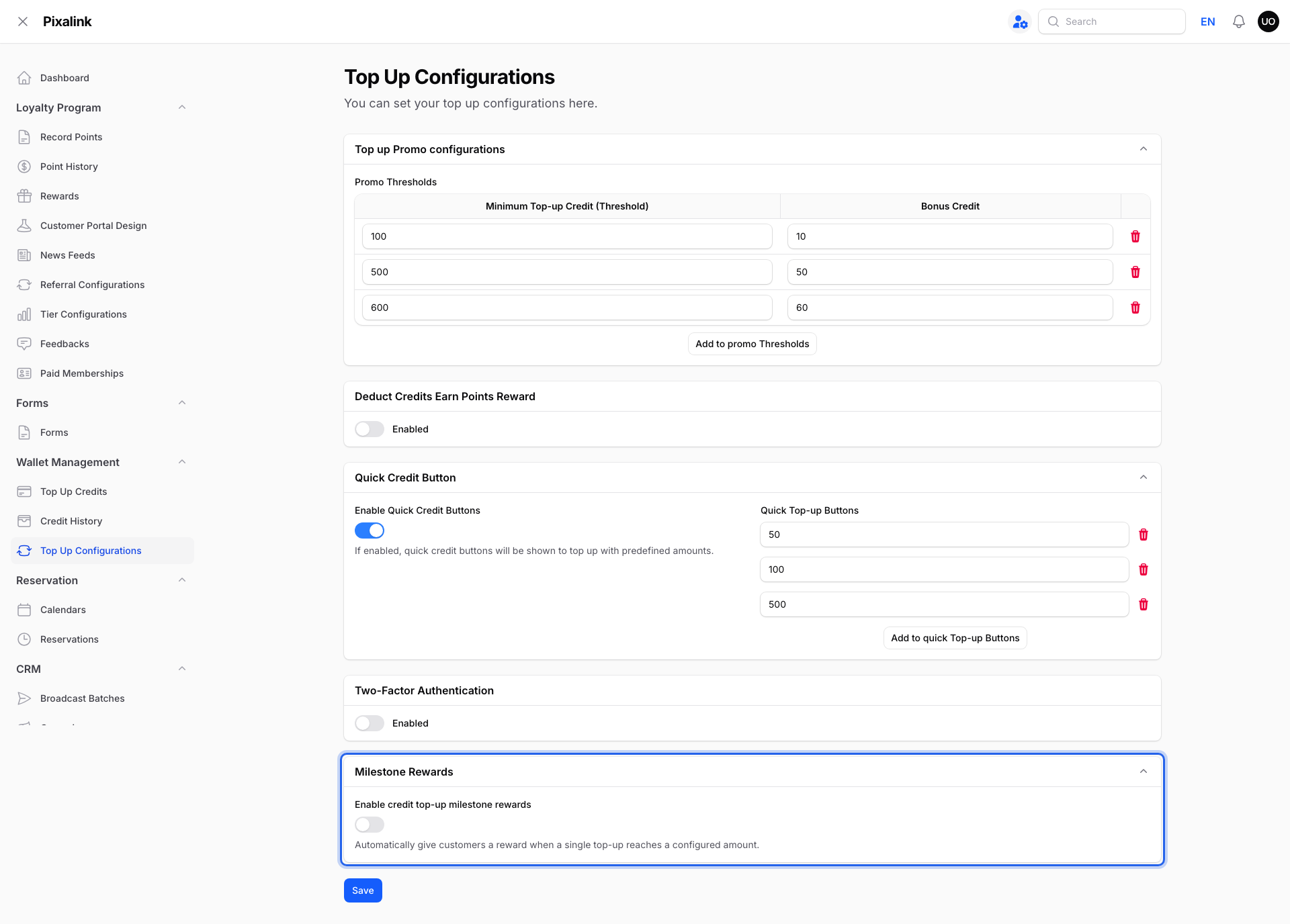Image resolution: width=1290 pixels, height=924 pixels.
Task: Collapse the Reservation sidebar section
Action: tap(182, 580)
